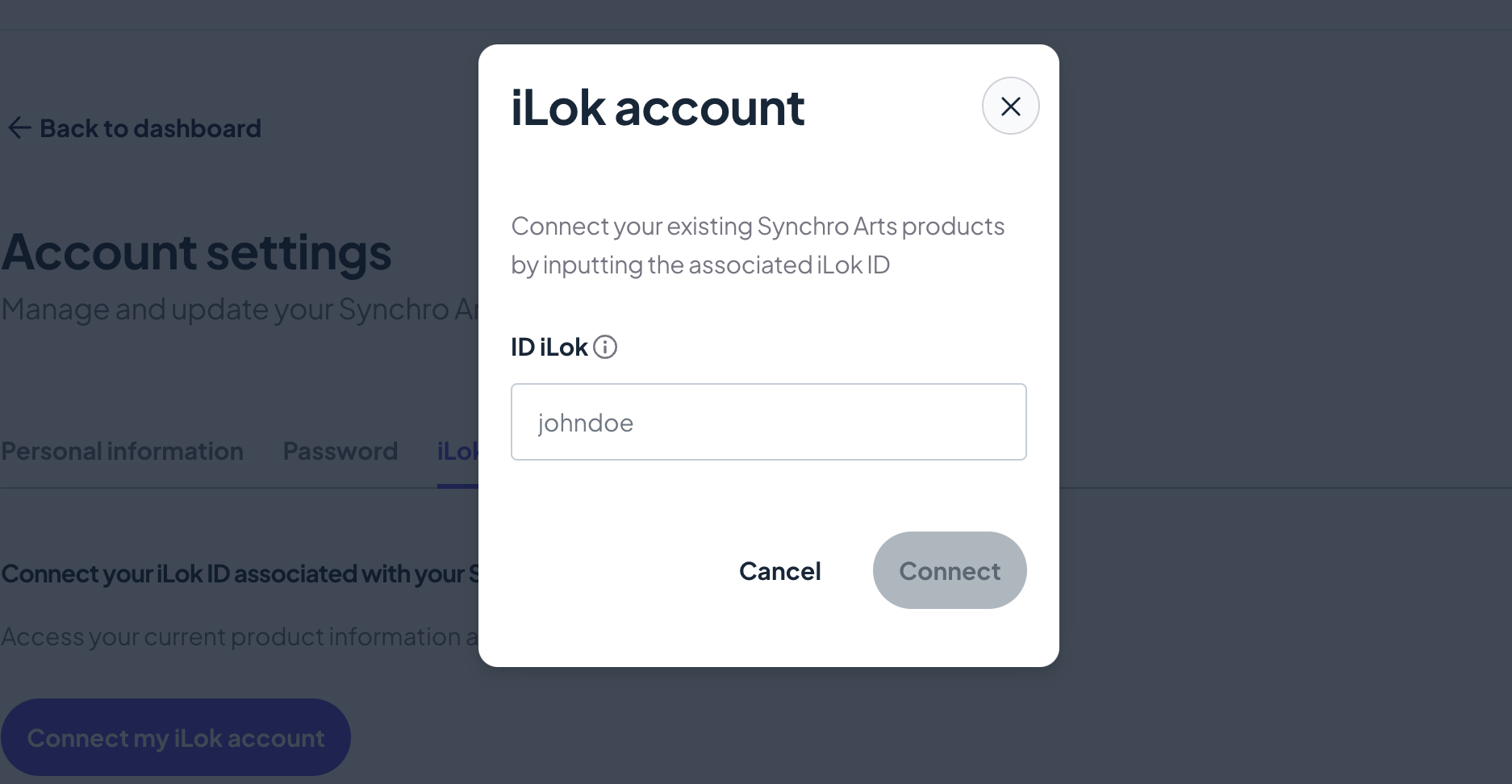Switch to the Personal information tab

coord(122,451)
